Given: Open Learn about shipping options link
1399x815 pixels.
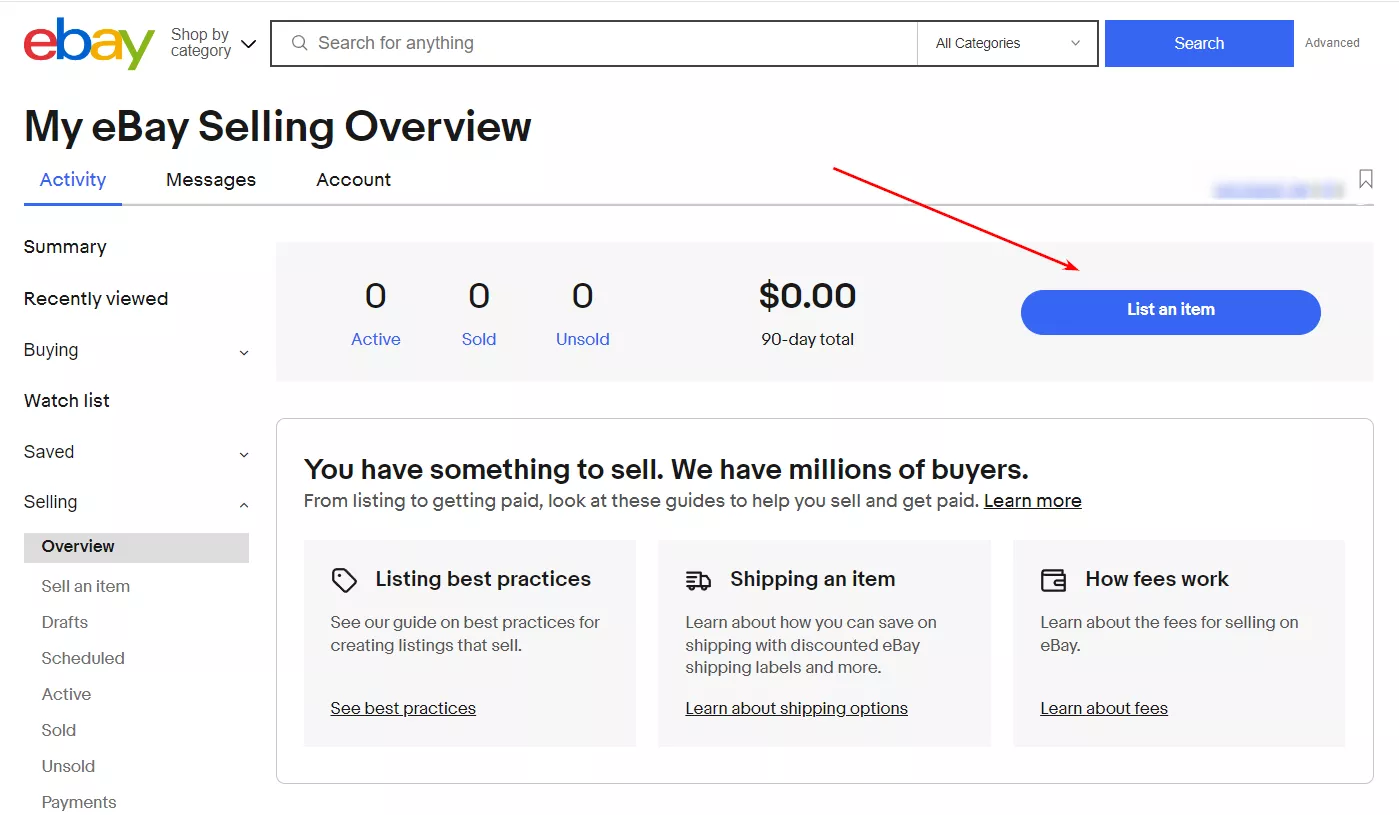Looking at the screenshot, I should point(797,709).
